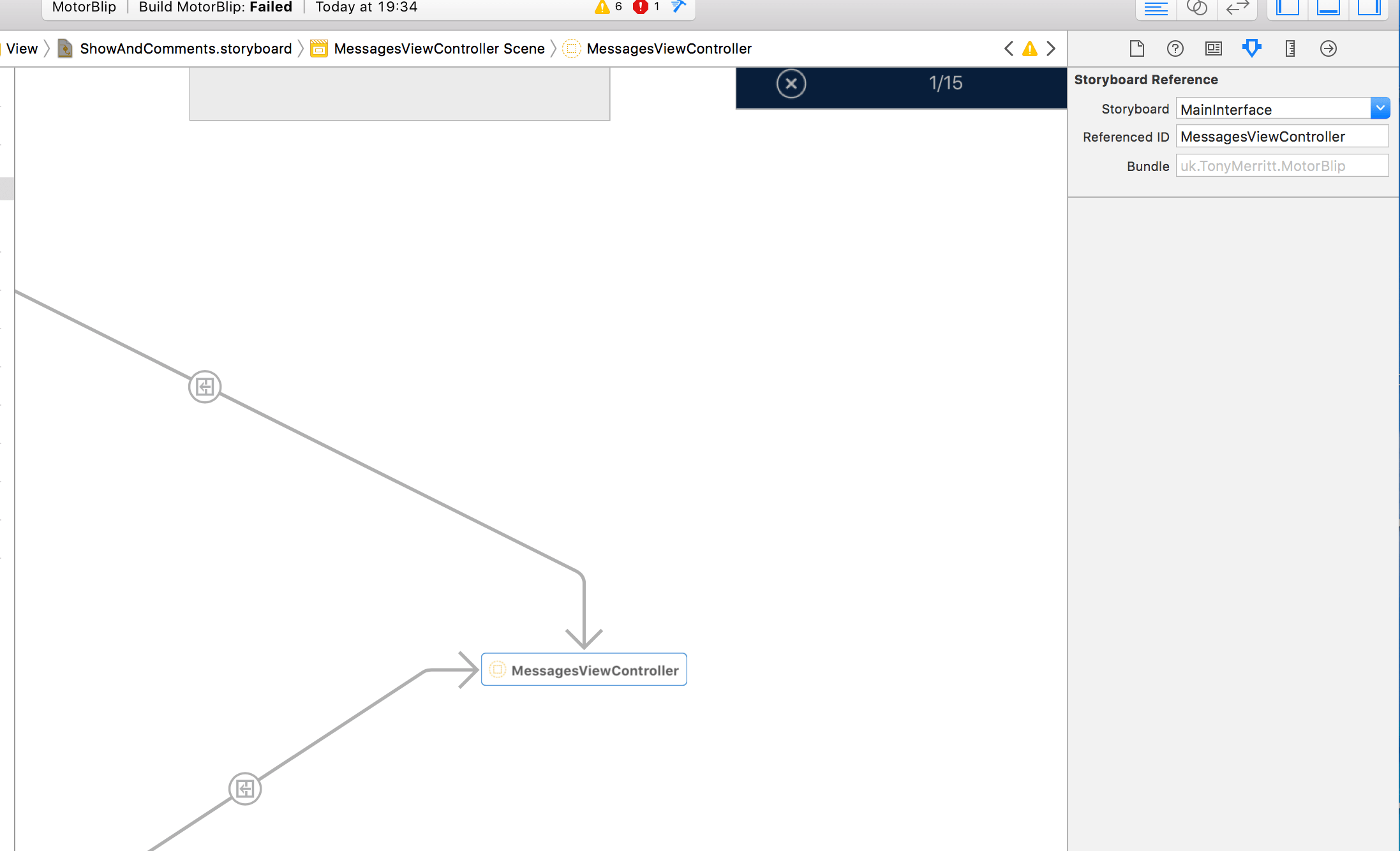Open the Identity inspector

point(1213,48)
